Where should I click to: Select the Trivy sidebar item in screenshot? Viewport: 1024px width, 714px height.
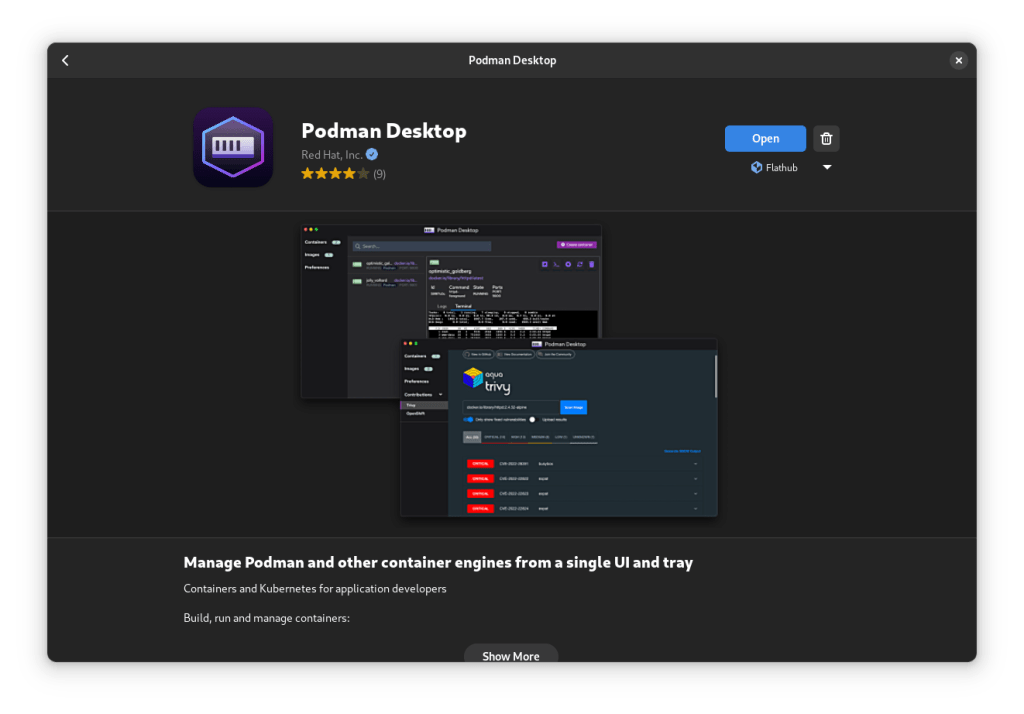pyautogui.click(x=411, y=405)
